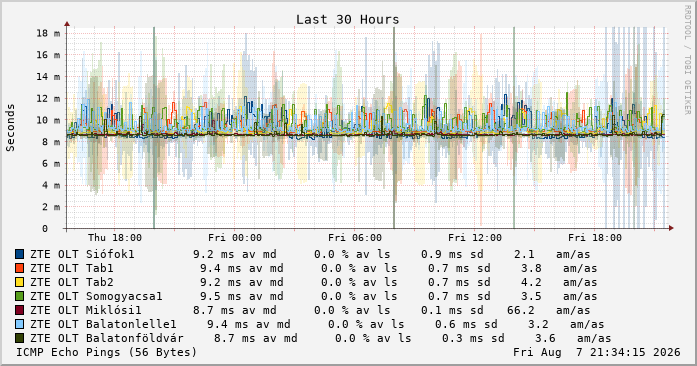Click the '6 m' y-axis value

point(51,164)
